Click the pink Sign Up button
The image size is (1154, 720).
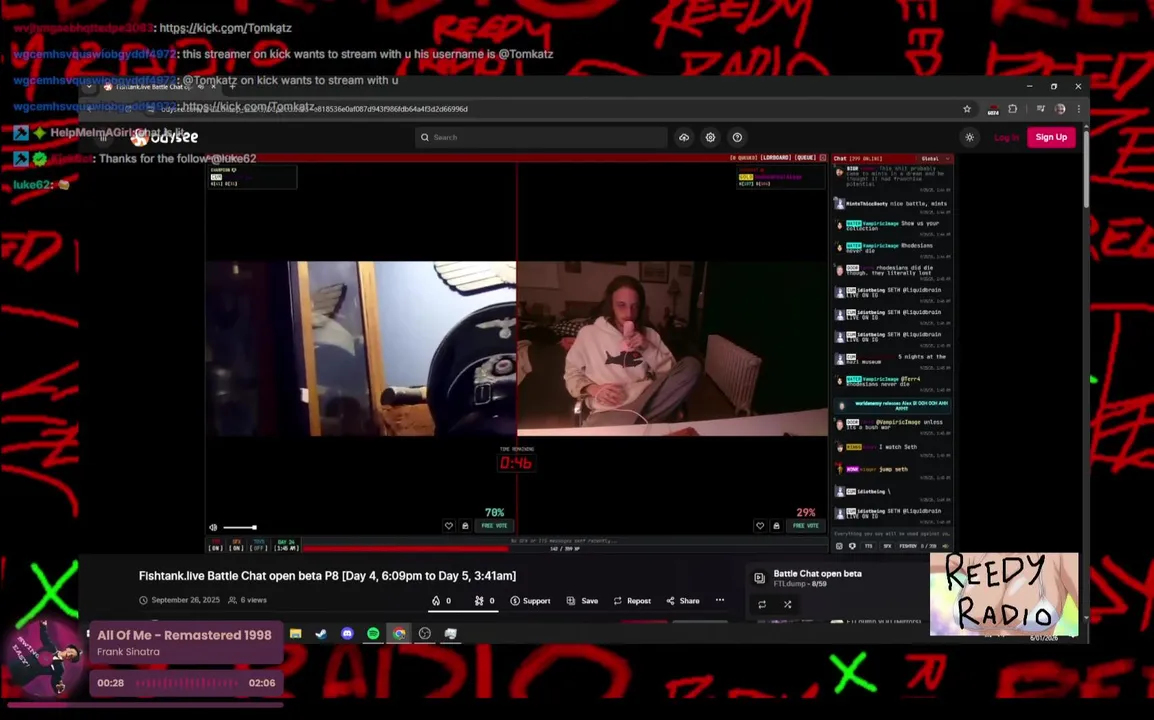click(1051, 137)
